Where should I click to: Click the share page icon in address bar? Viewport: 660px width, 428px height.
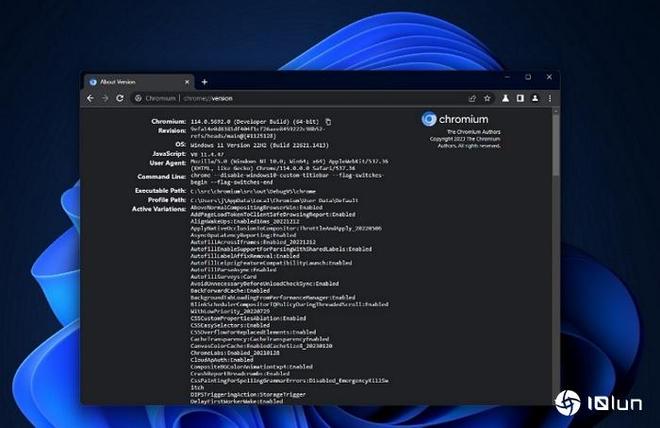tap(472, 98)
